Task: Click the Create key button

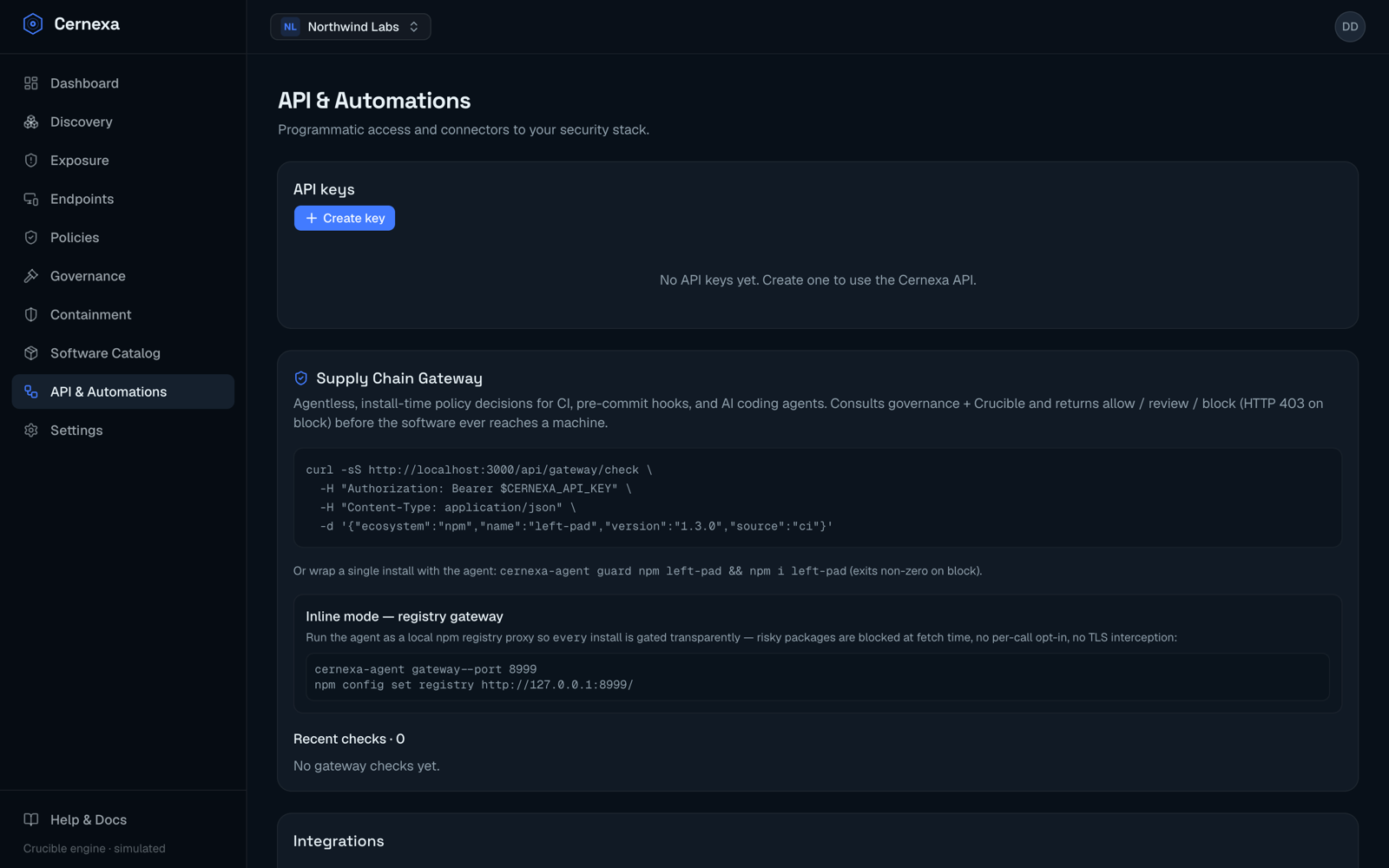Action: (345, 218)
